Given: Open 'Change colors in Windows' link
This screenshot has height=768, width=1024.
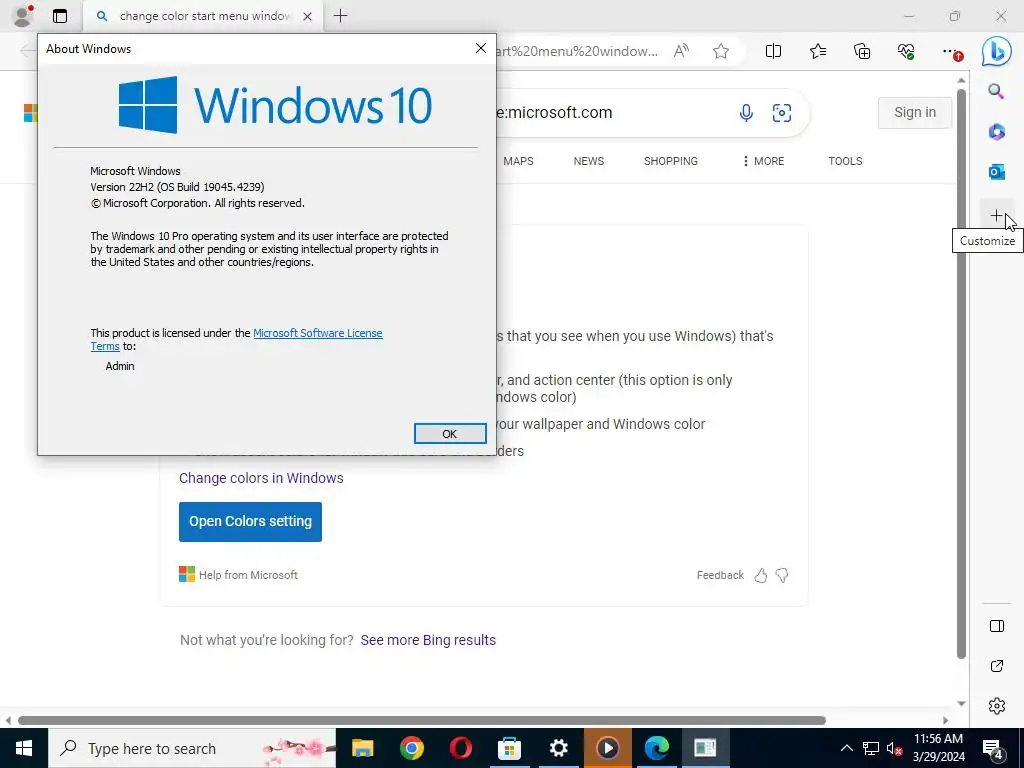Looking at the screenshot, I should 261,478.
